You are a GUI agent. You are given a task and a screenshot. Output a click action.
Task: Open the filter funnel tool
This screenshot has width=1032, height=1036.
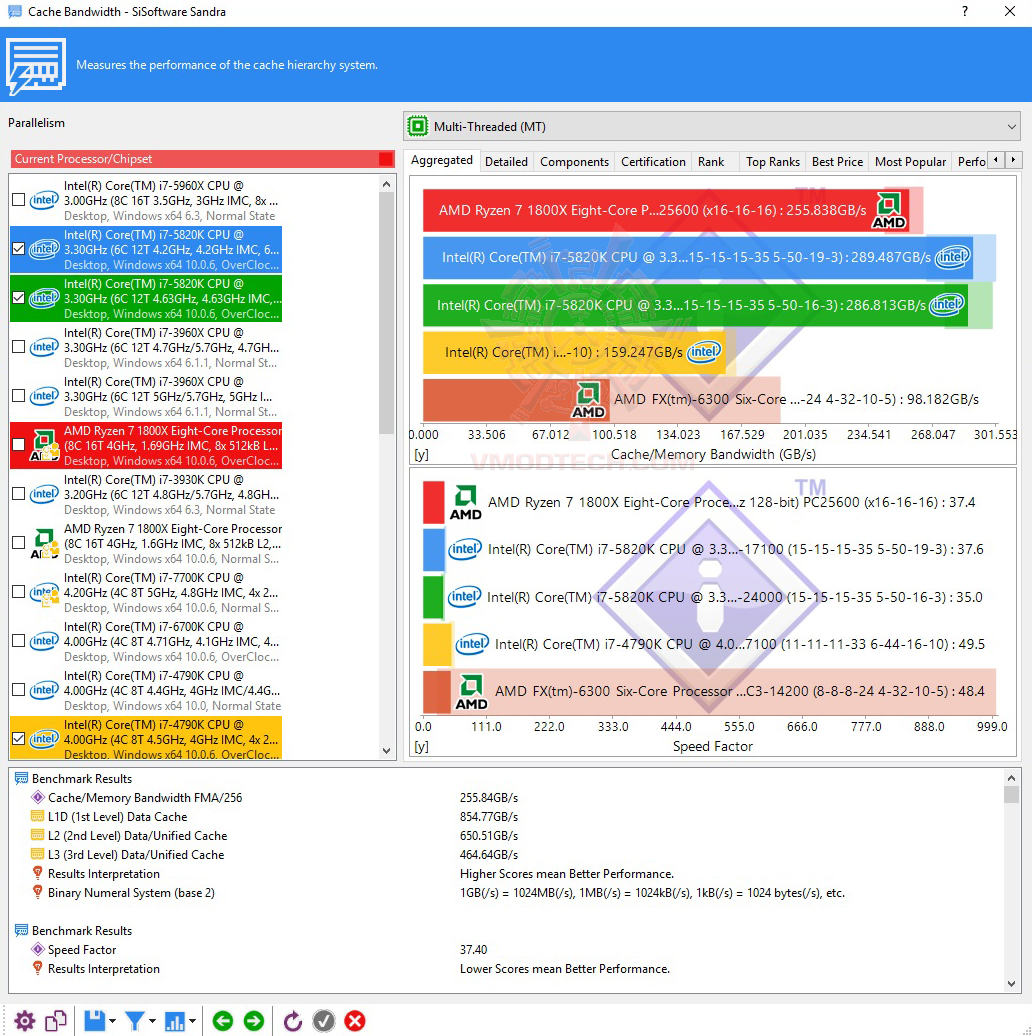coord(135,1021)
